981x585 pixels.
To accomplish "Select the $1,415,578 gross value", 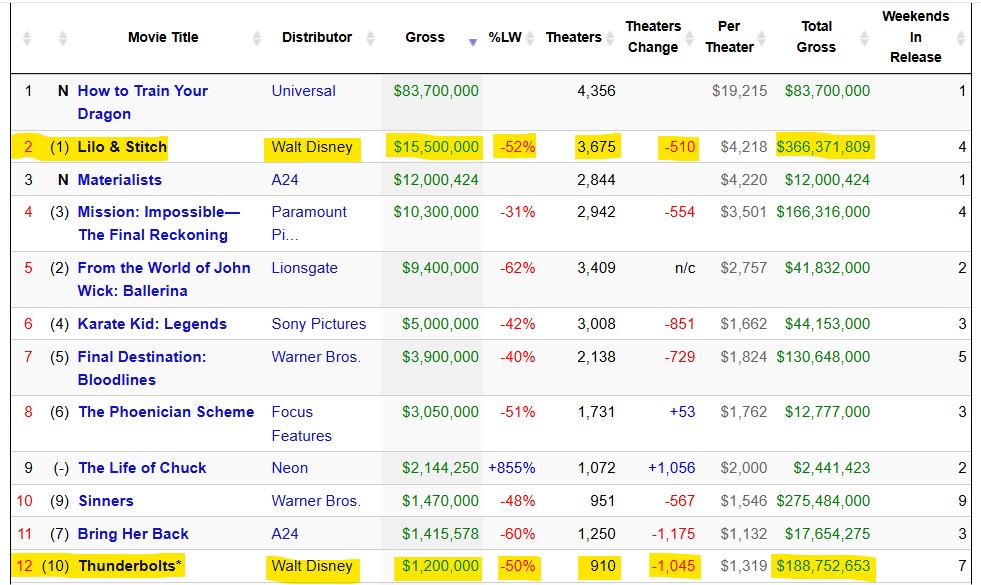I will pos(440,534).
